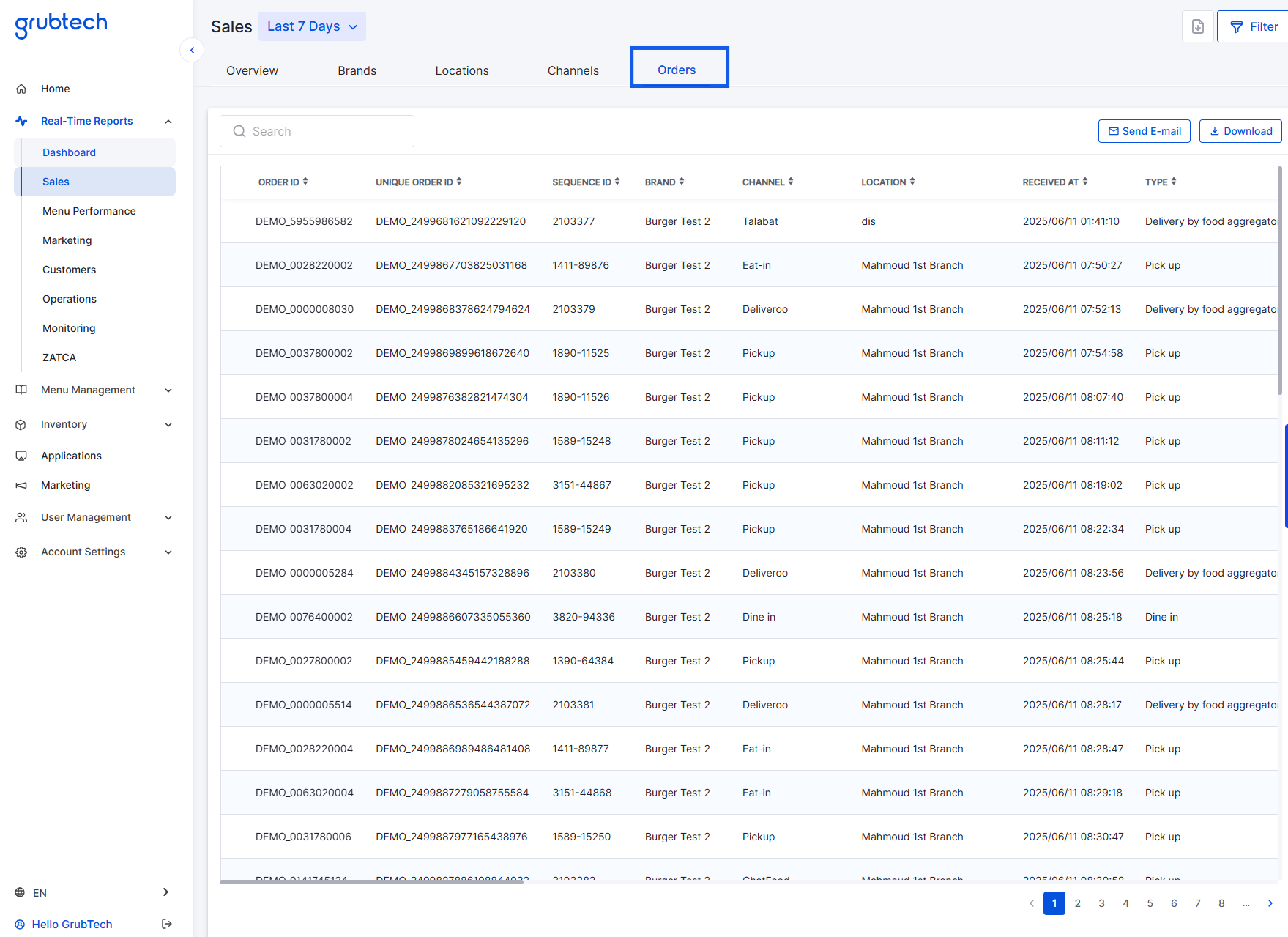The image size is (1288, 937).
Task: Sort by Channel column arrows
Action: [791, 181]
